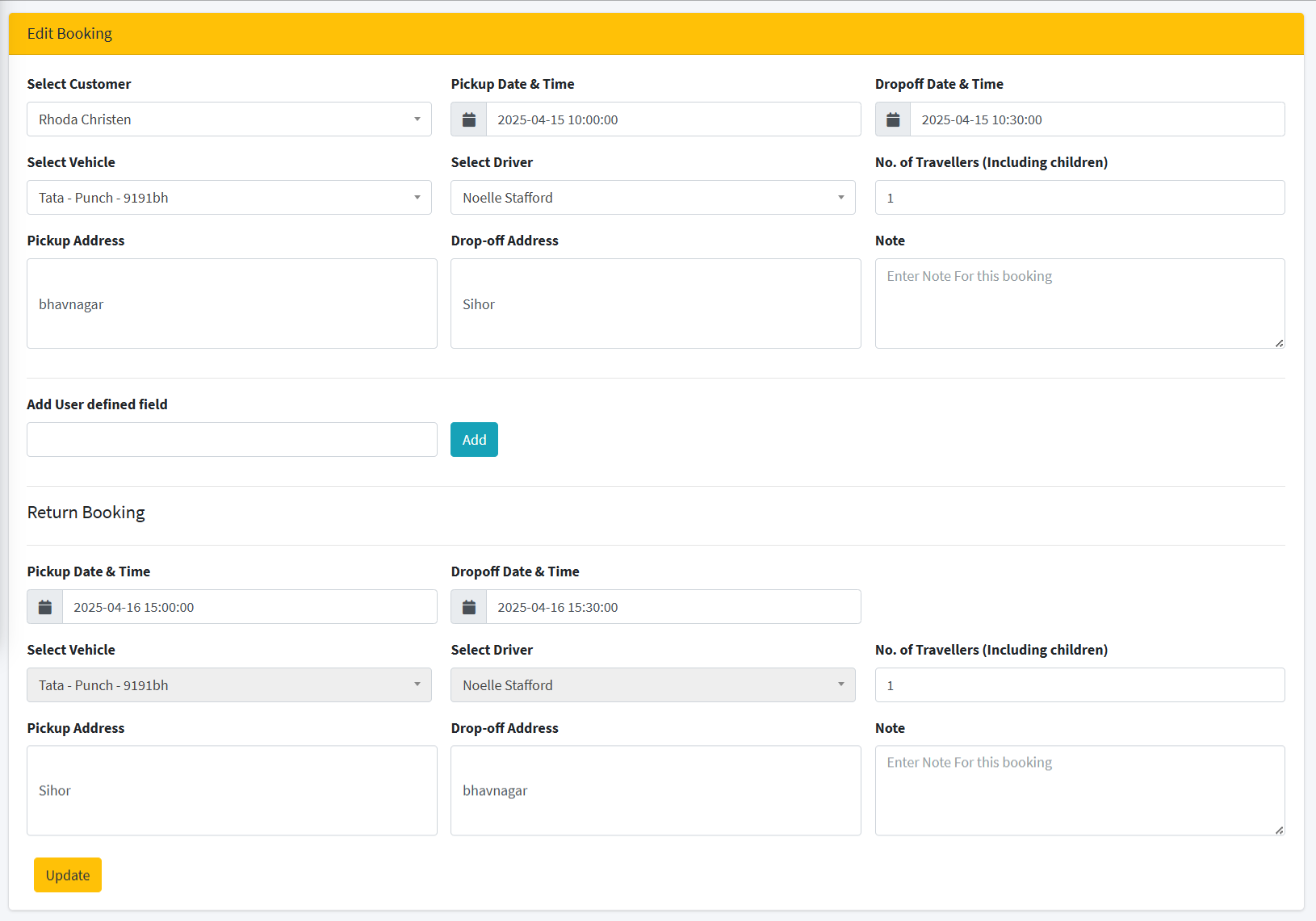This screenshot has height=921, width=1316.
Task: Focus the Add User defined field input
Action: [232, 440]
